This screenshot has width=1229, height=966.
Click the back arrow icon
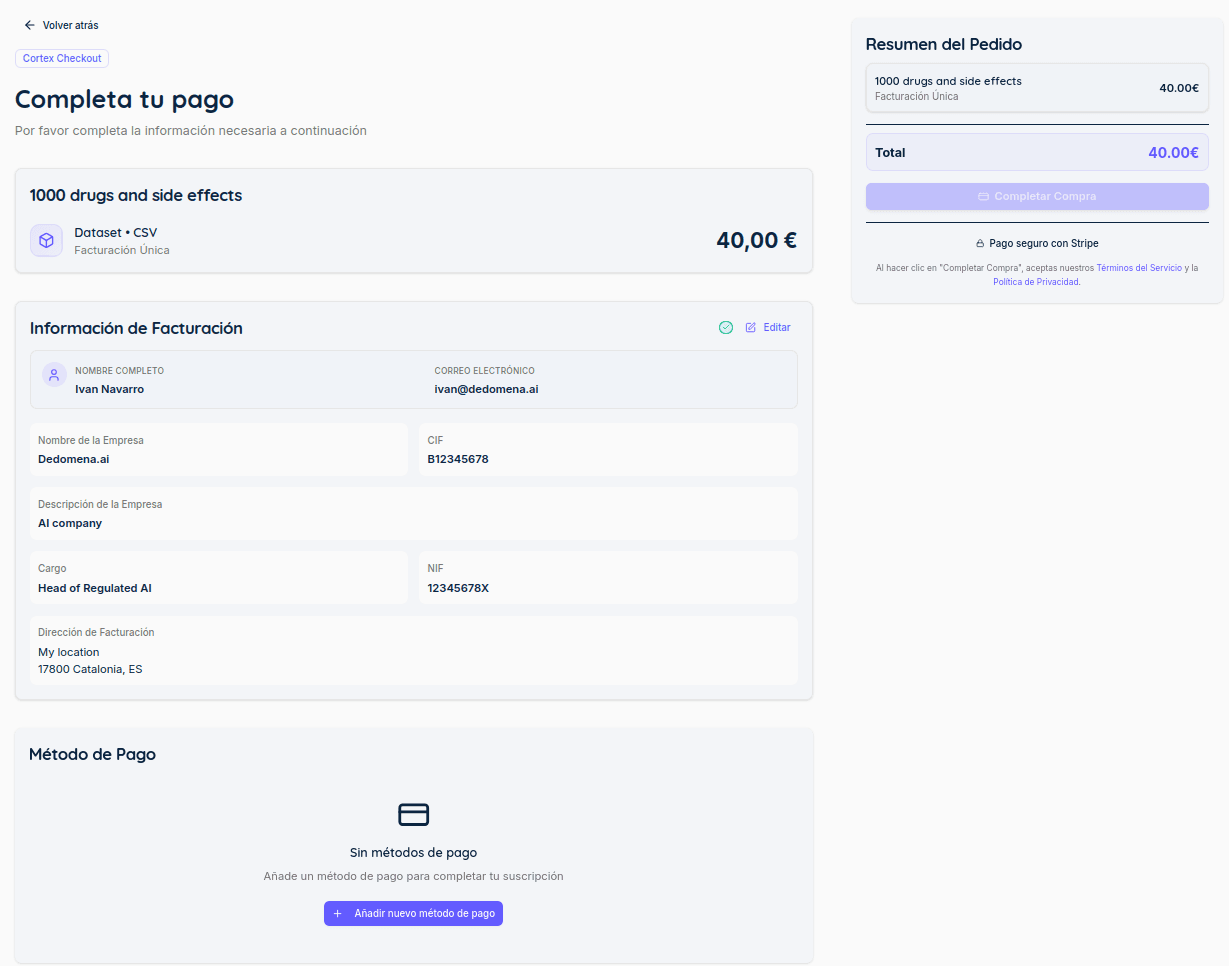tap(29, 25)
